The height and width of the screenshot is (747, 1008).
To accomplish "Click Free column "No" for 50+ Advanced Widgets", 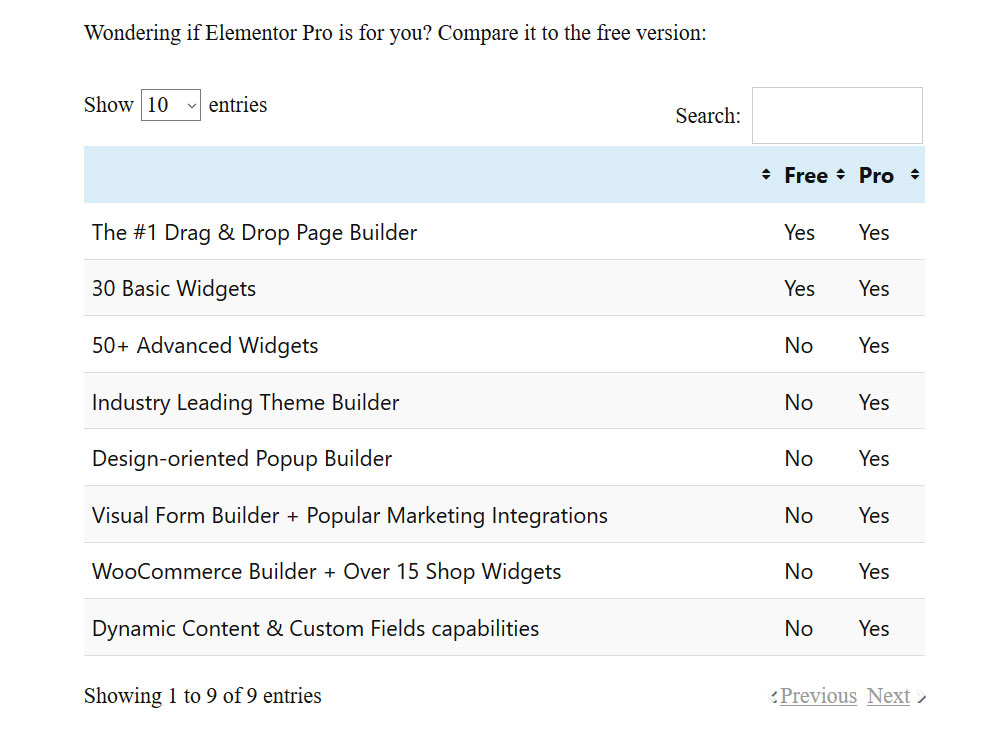I will click(799, 346).
